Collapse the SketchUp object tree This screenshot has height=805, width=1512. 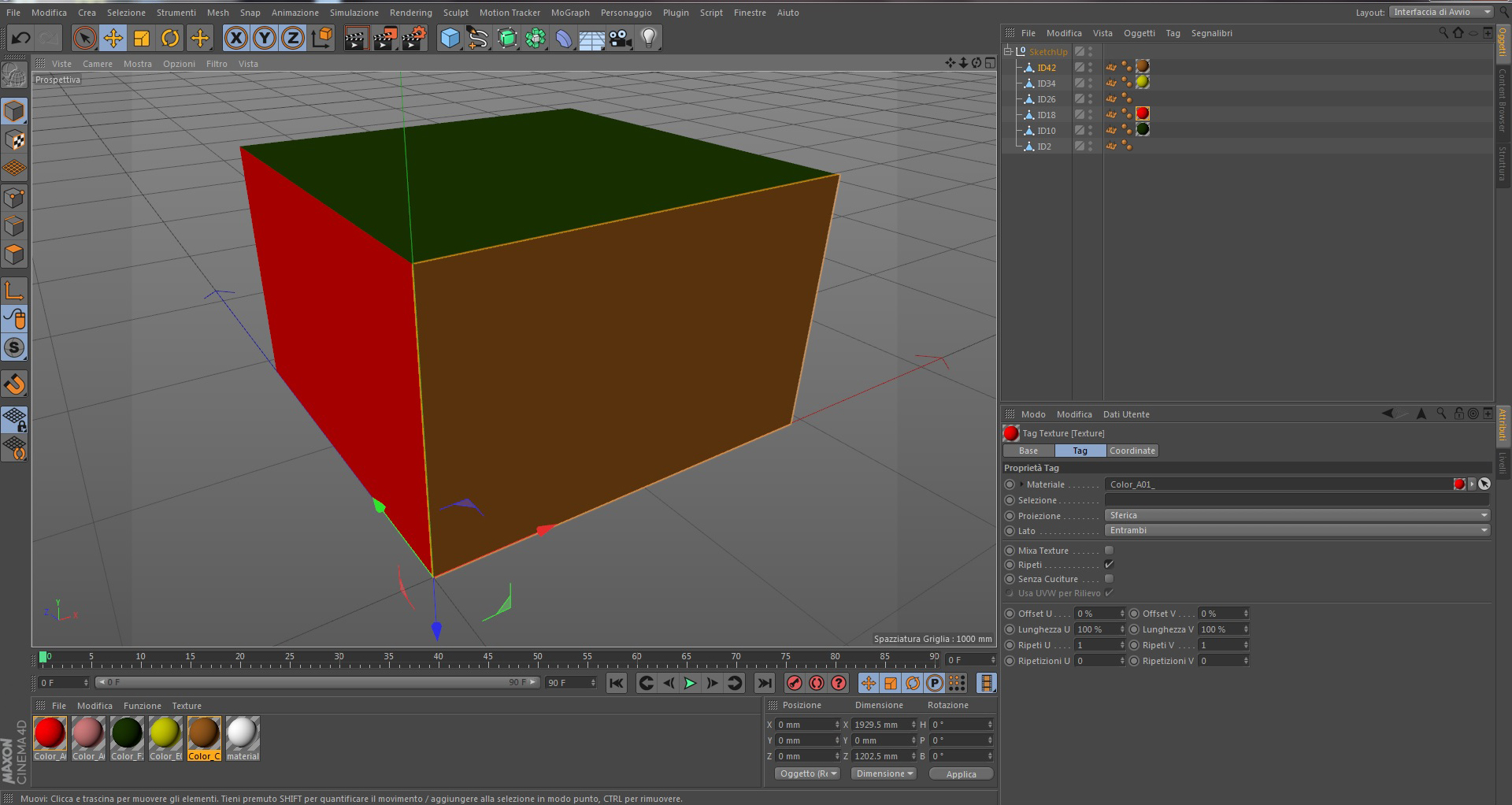point(1007,51)
